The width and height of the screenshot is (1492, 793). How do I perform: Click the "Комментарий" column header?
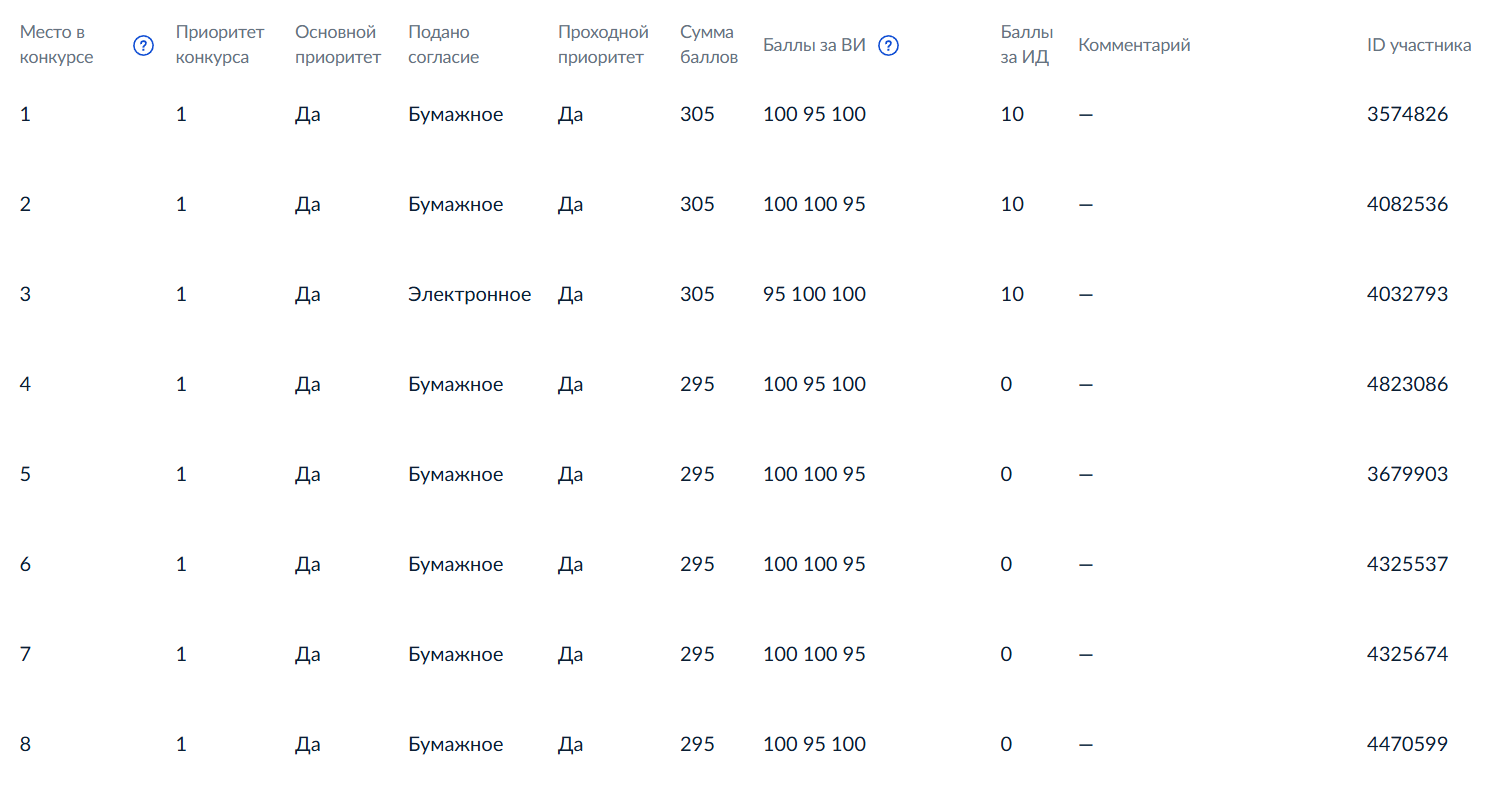tap(1134, 45)
